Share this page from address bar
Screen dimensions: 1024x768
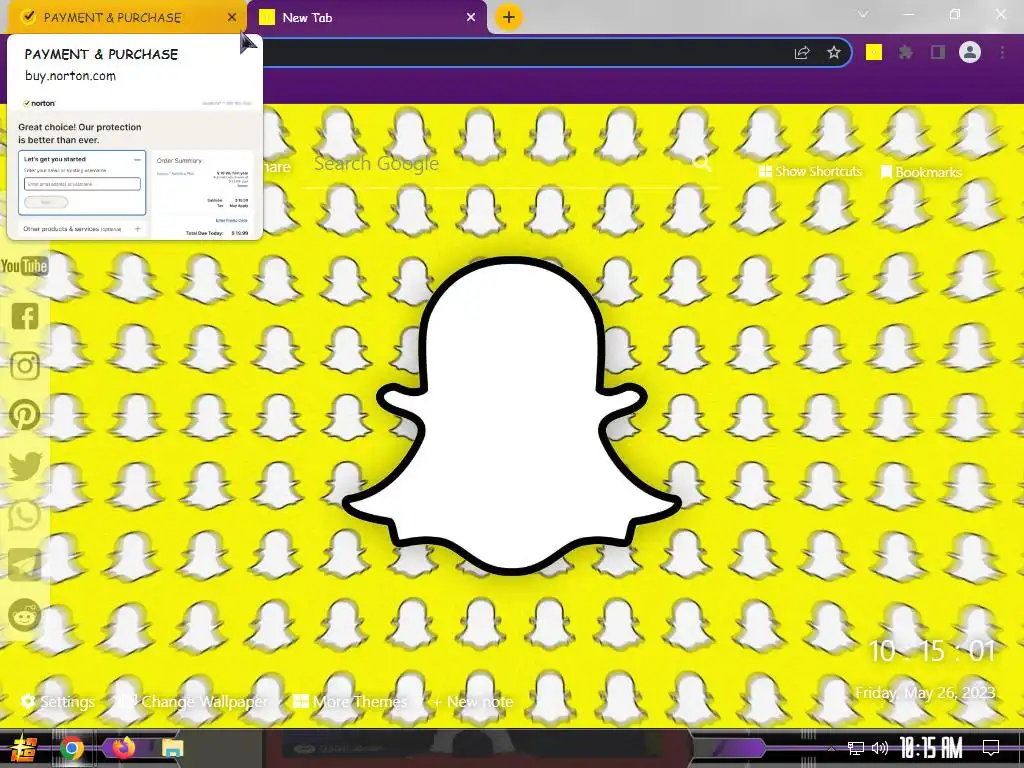coord(802,53)
